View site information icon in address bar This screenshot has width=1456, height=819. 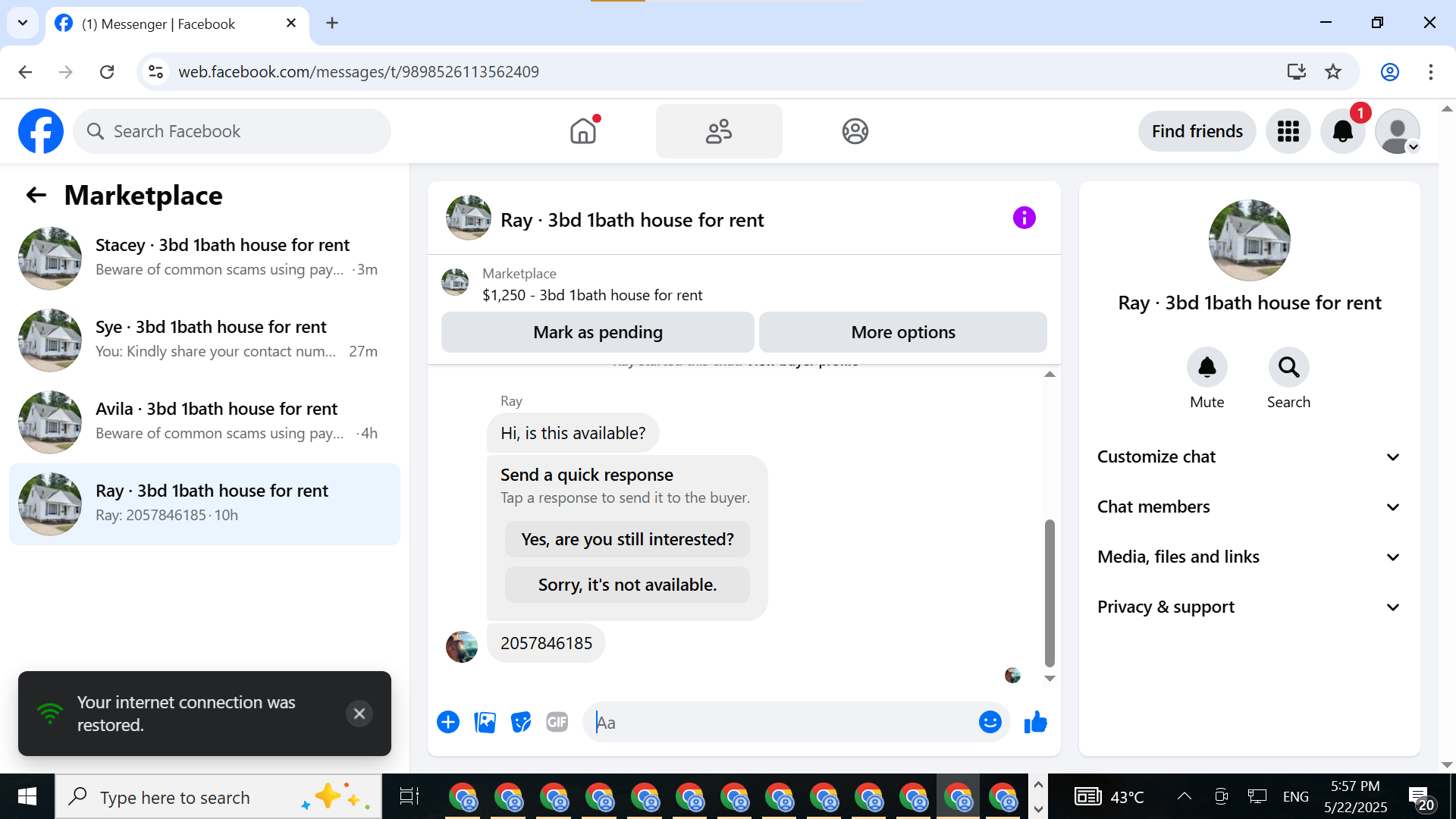(x=155, y=72)
